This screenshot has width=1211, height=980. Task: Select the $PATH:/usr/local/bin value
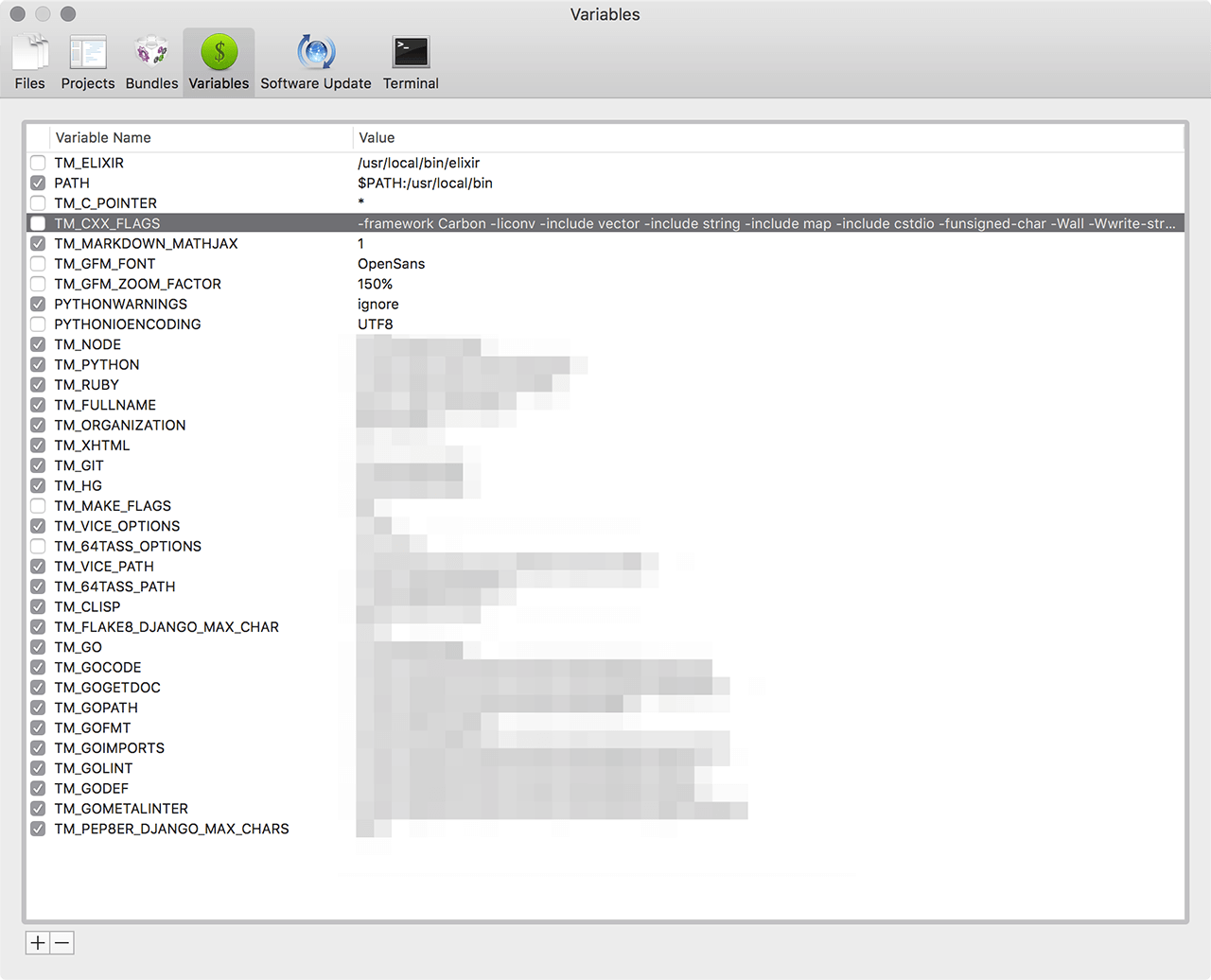tap(425, 183)
